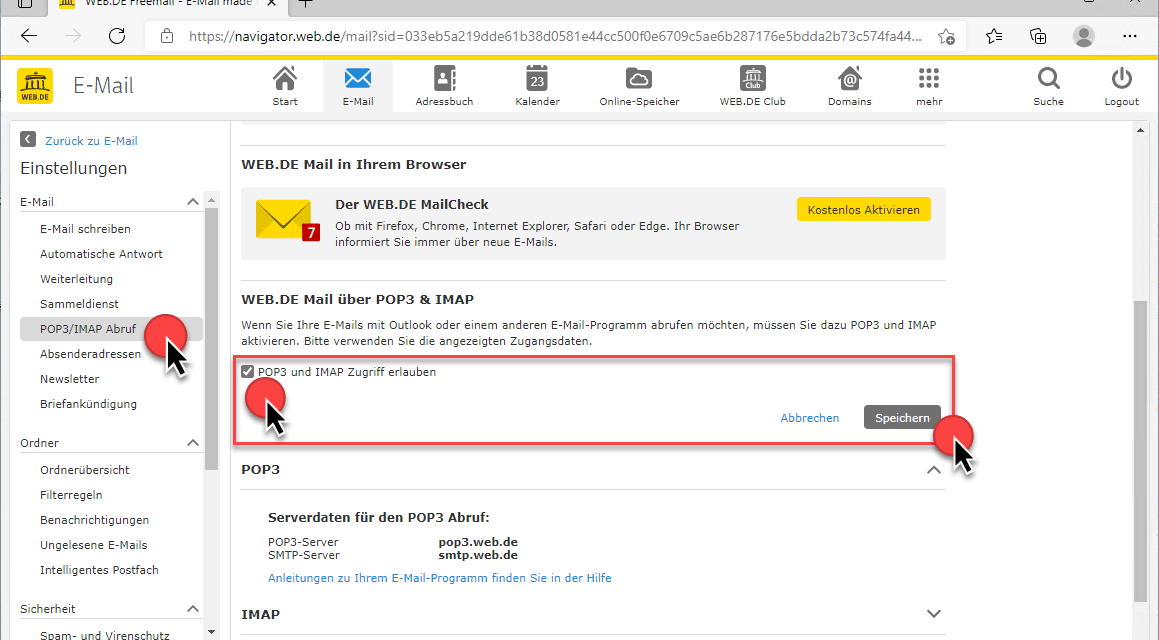This screenshot has width=1159, height=640.
Task: Toggle POP3 und IMAP Zugriff erlauben checkbox
Action: 248,372
